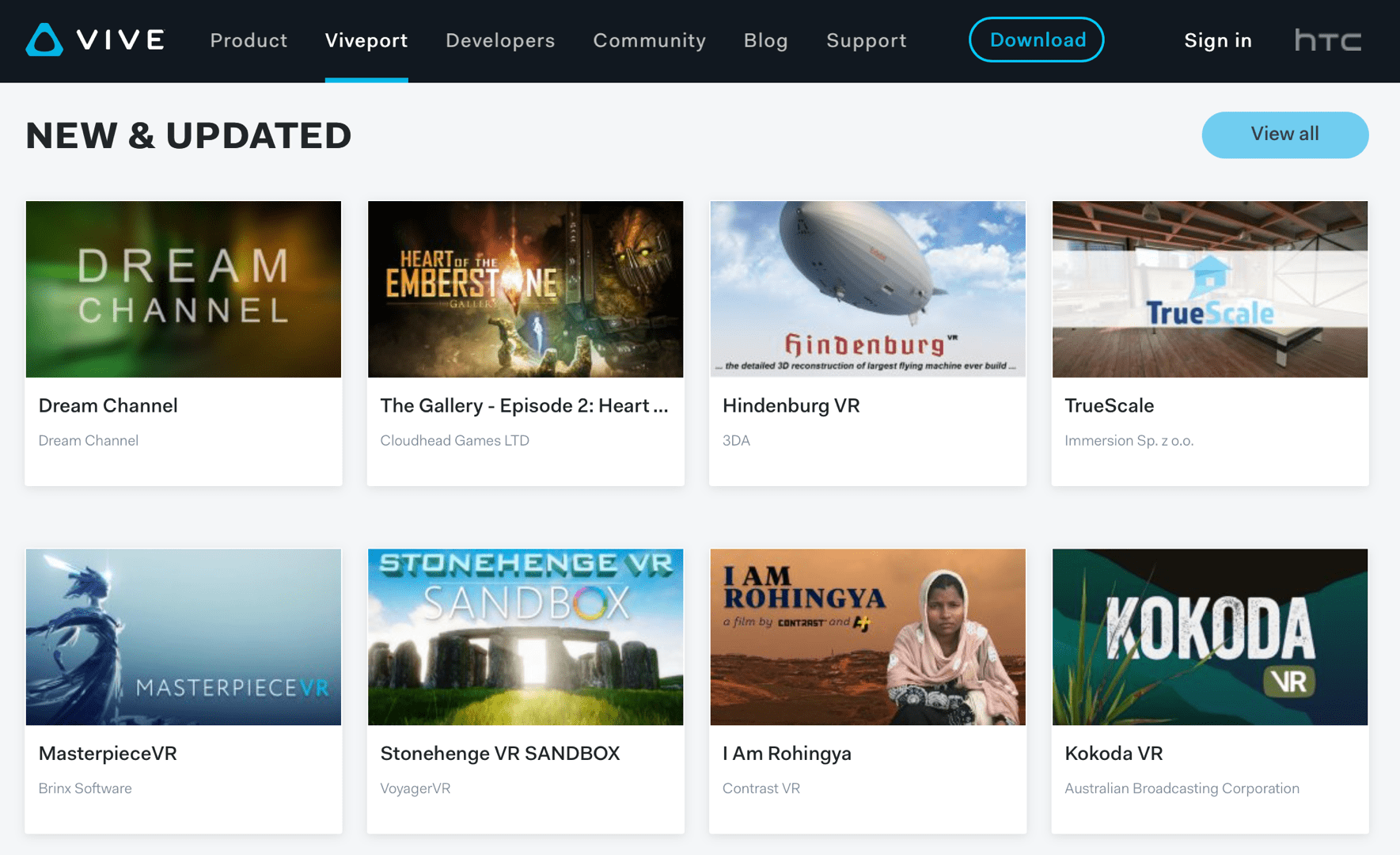Click the View all button
The image size is (1400, 855).
tap(1284, 135)
